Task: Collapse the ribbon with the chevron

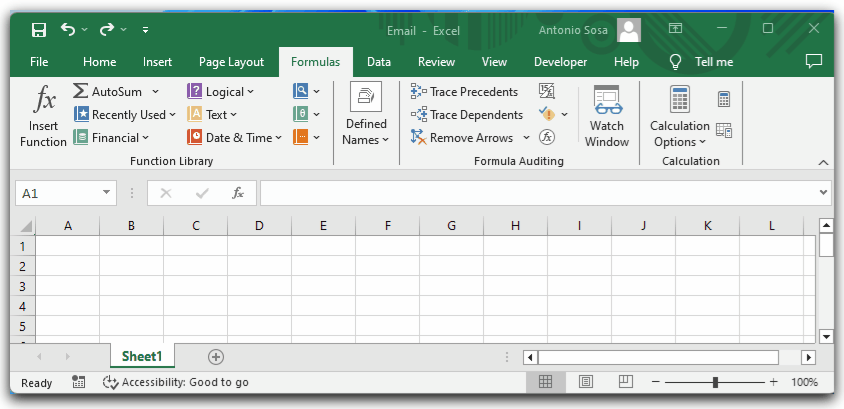Action: (823, 162)
